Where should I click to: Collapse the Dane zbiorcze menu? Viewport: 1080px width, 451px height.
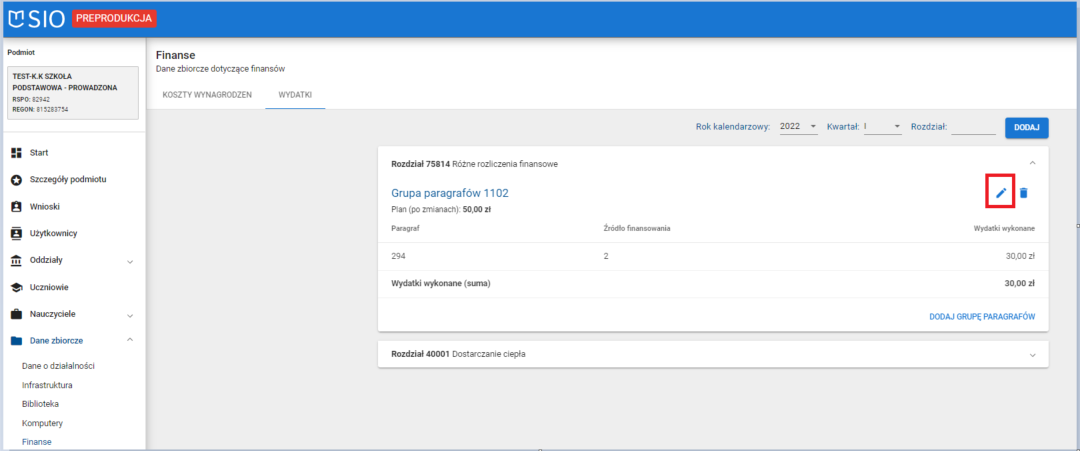click(x=129, y=341)
